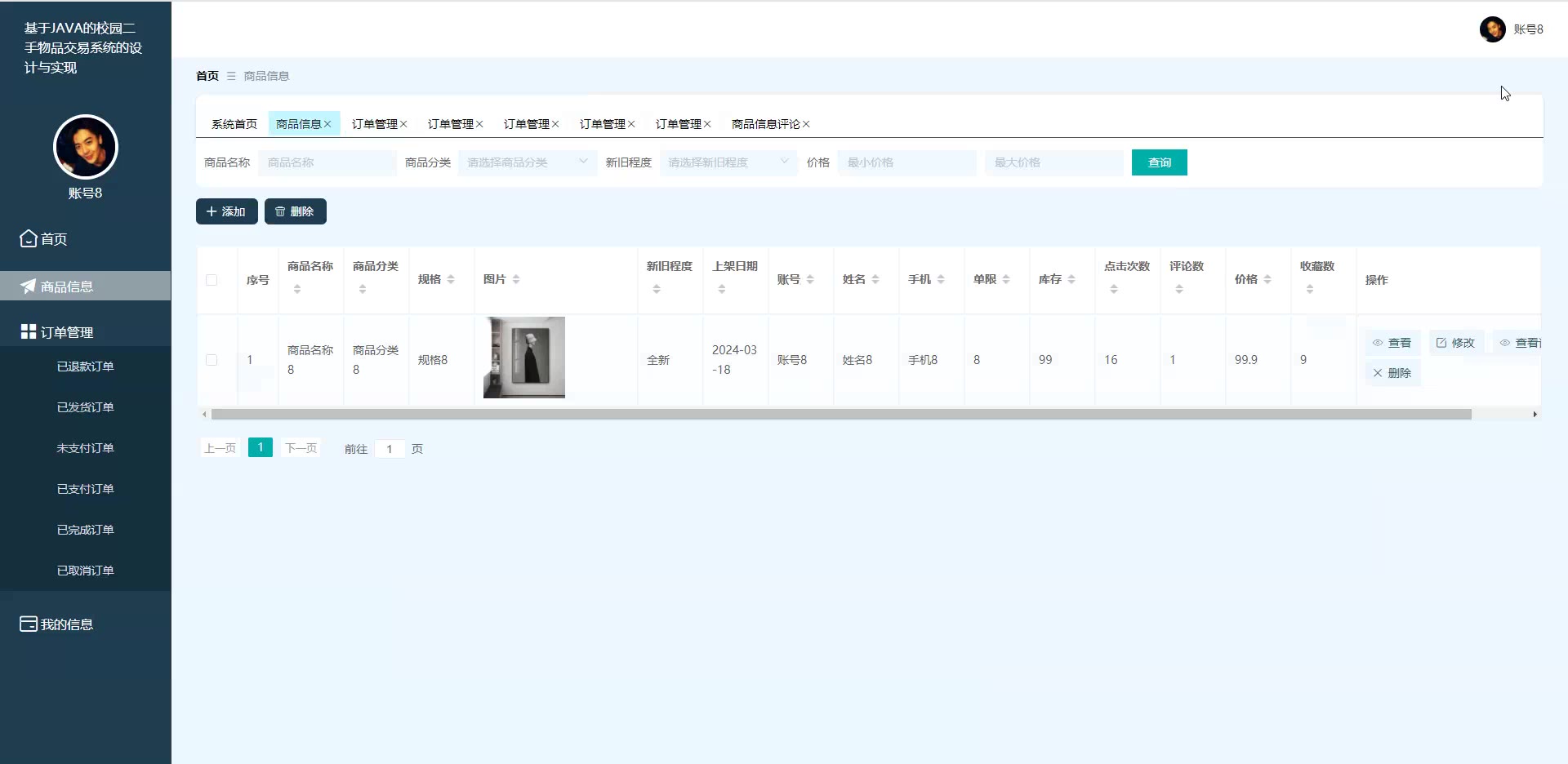Sort by 上架日期 column
Viewport: 1568px width, 764px height.
click(722, 289)
